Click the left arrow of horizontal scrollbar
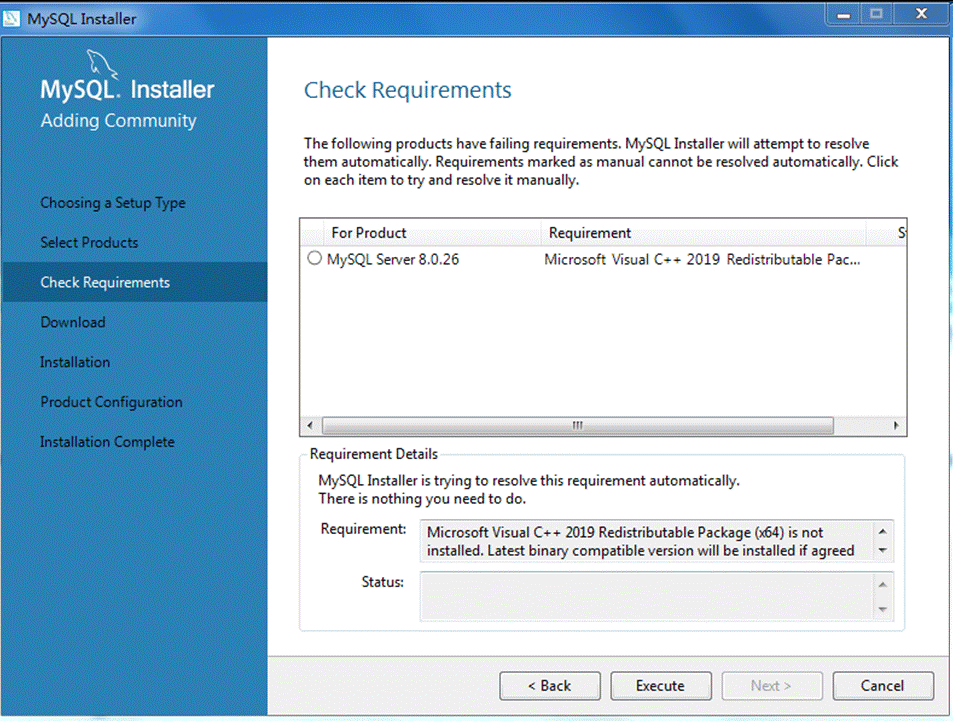The width and height of the screenshot is (953, 721). point(311,426)
